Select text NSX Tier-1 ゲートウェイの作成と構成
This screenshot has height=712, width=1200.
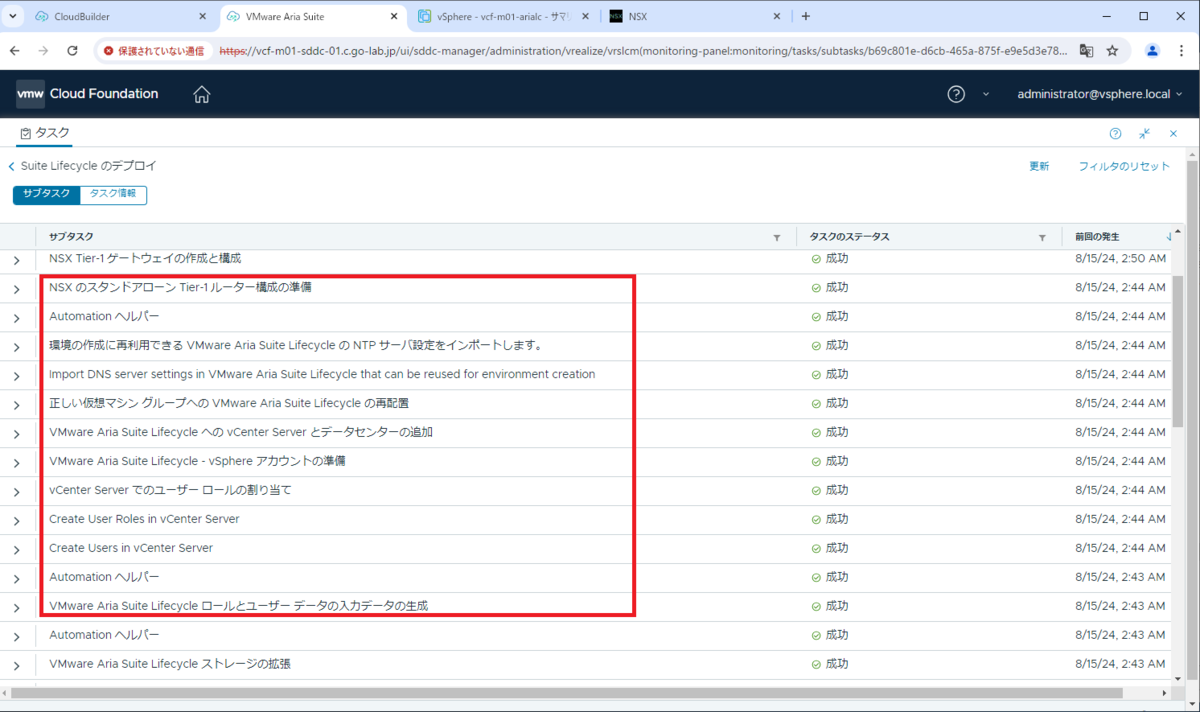point(145,258)
